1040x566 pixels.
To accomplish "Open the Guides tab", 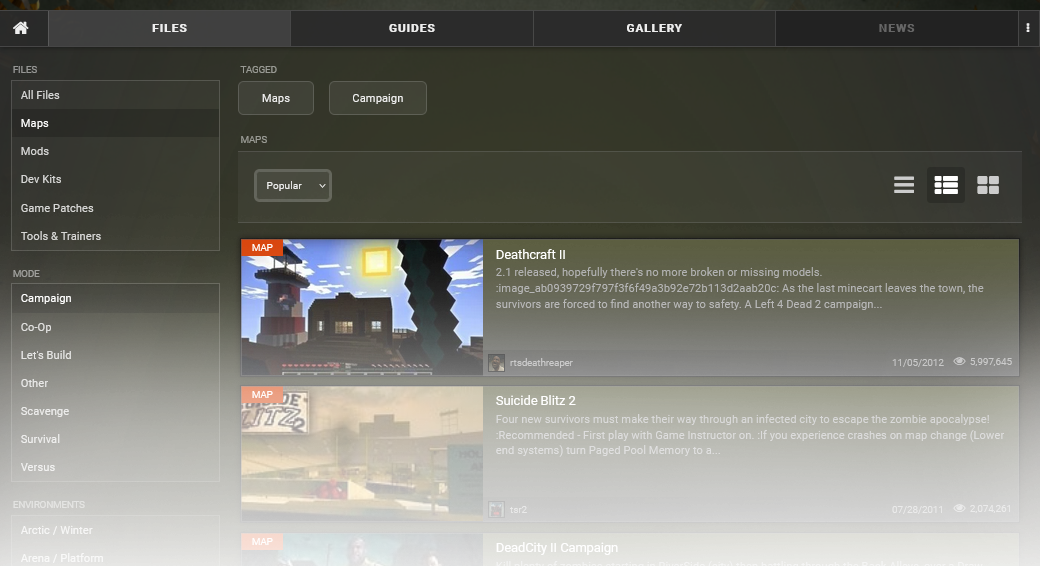I will pos(412,28).
